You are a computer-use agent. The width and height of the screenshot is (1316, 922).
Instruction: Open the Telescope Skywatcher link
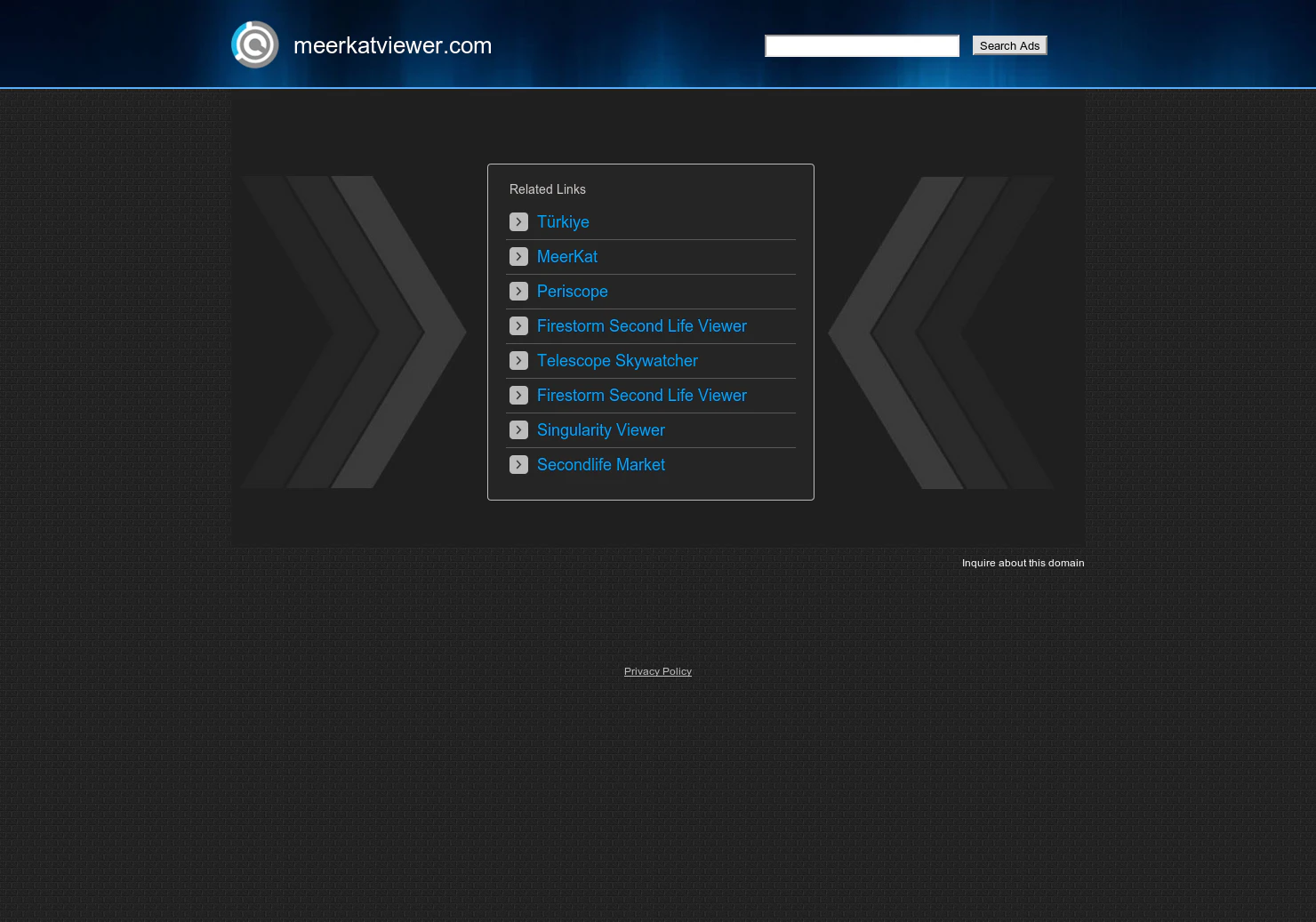pos(617,361)
